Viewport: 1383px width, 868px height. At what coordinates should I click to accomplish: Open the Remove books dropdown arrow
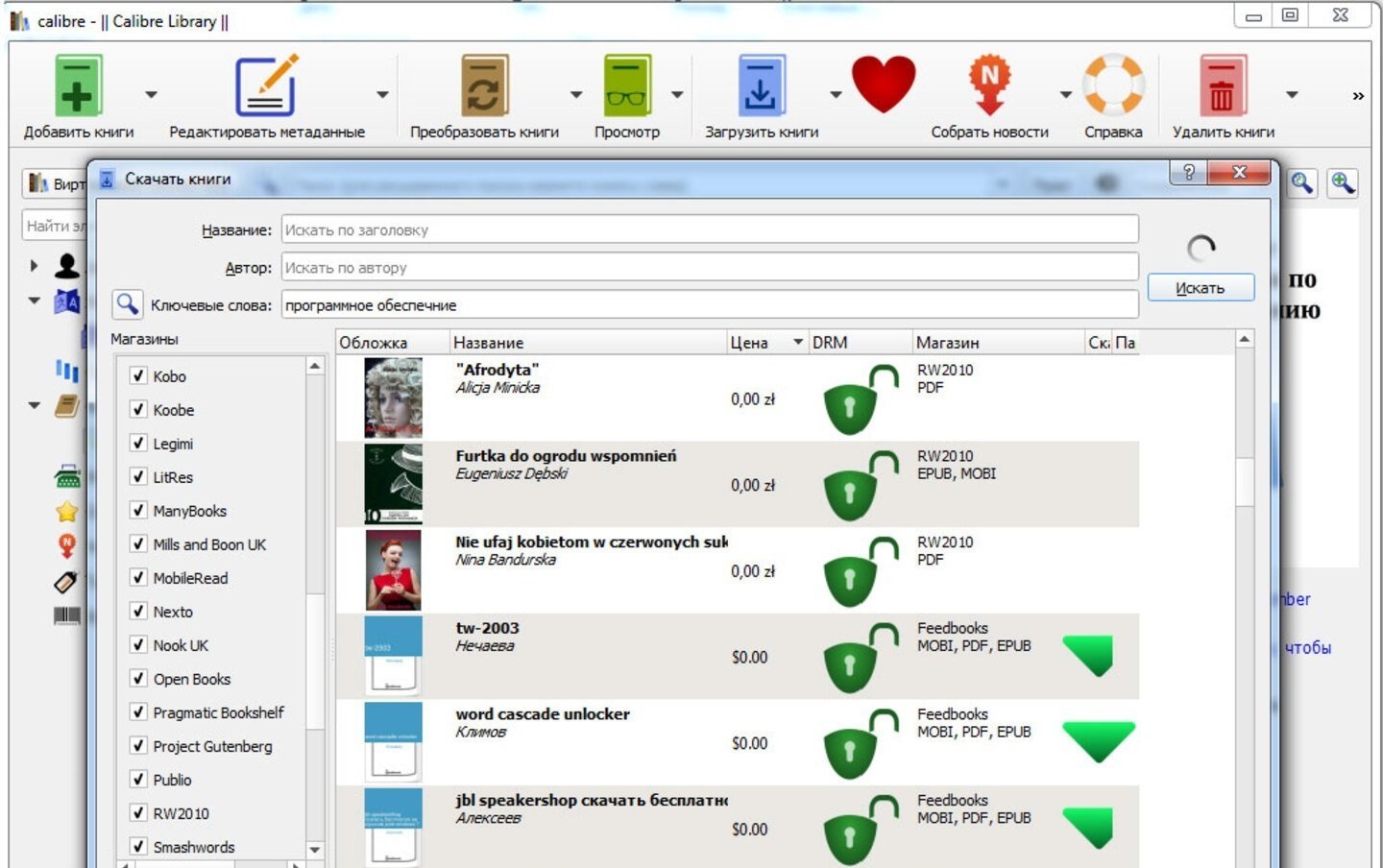point(1292,94)
